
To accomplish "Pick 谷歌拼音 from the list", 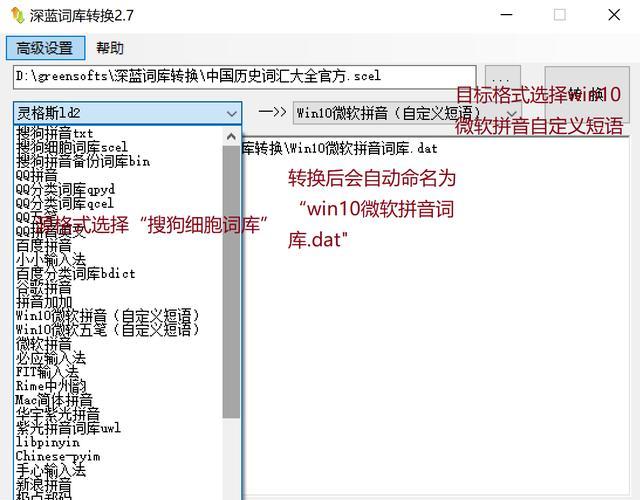I will (x=44, y=288).
